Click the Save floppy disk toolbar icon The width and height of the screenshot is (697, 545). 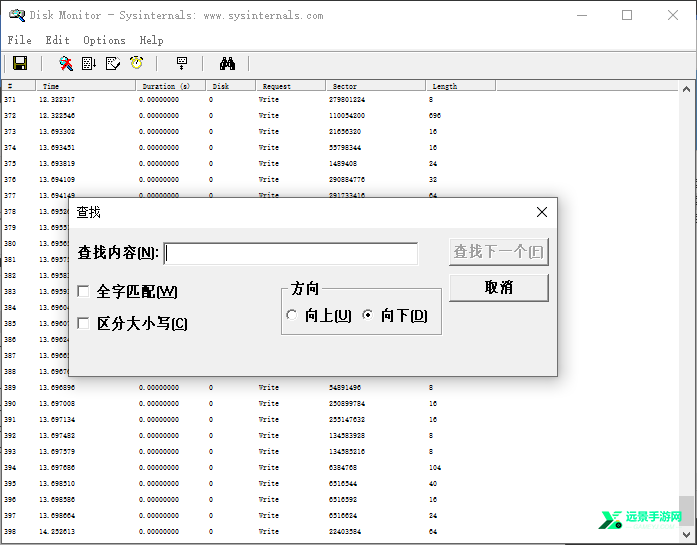[20, 64]
